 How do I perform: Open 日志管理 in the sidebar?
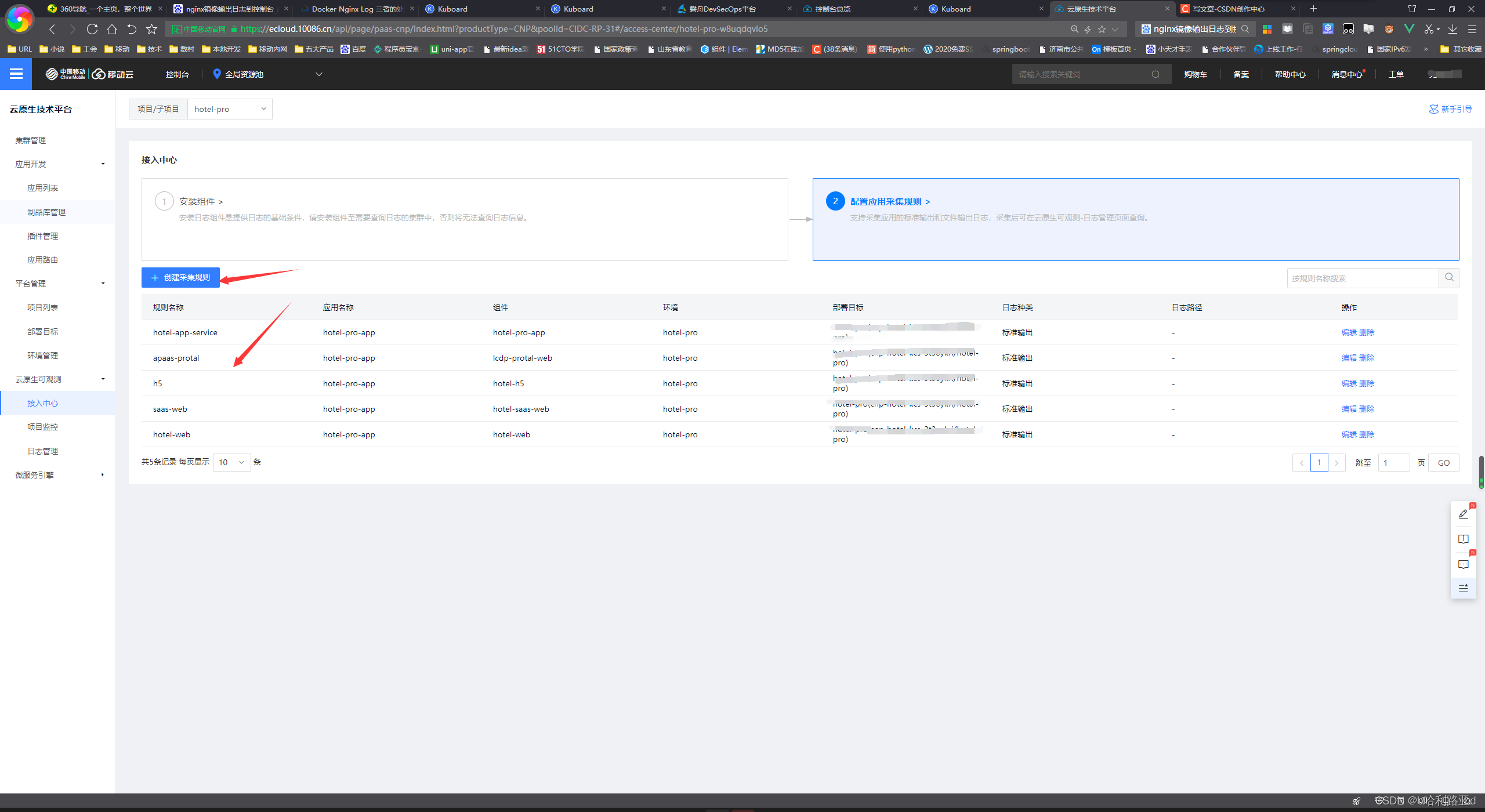(42, 451)
